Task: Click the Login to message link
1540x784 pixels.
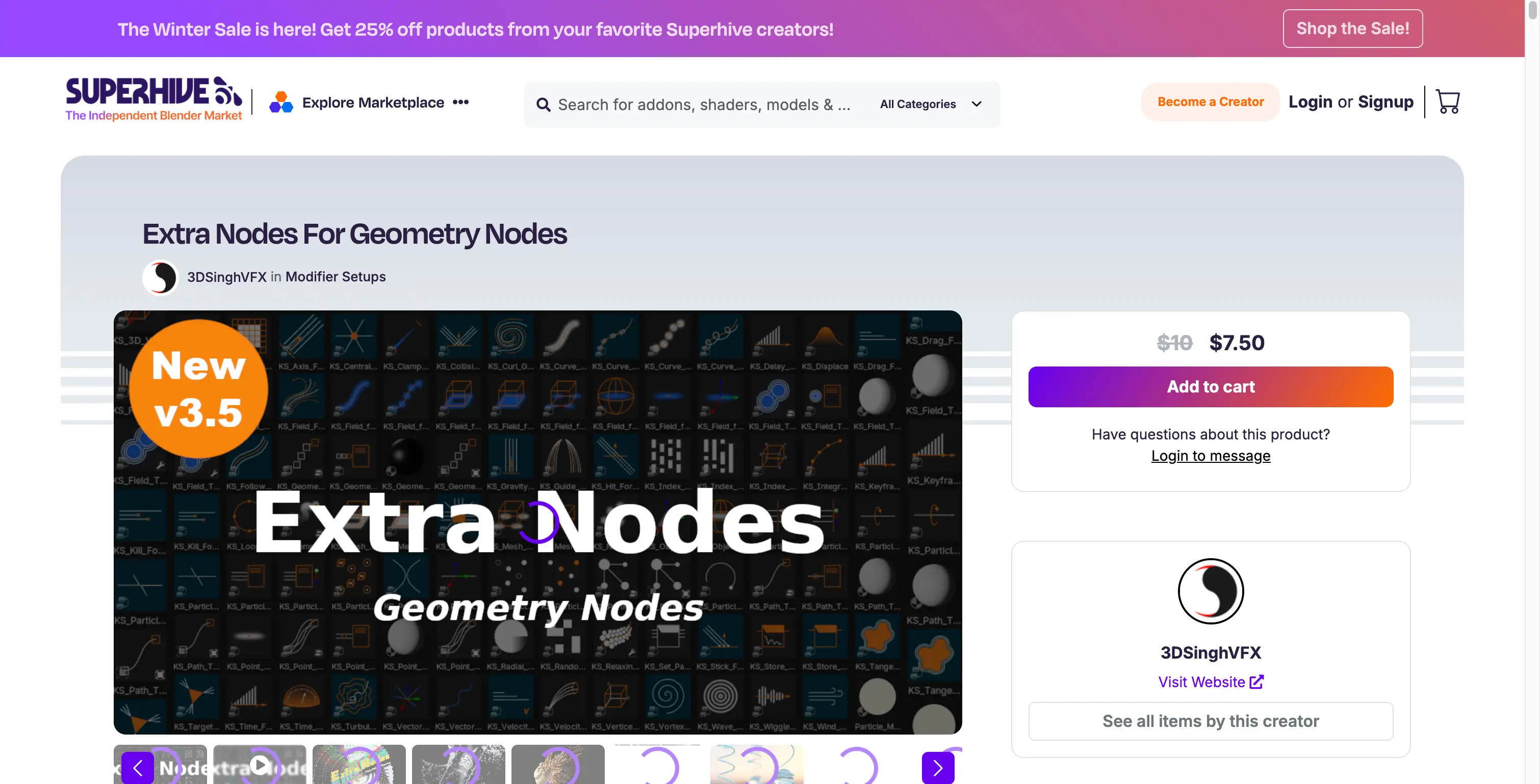Action: pos(1211,455)
